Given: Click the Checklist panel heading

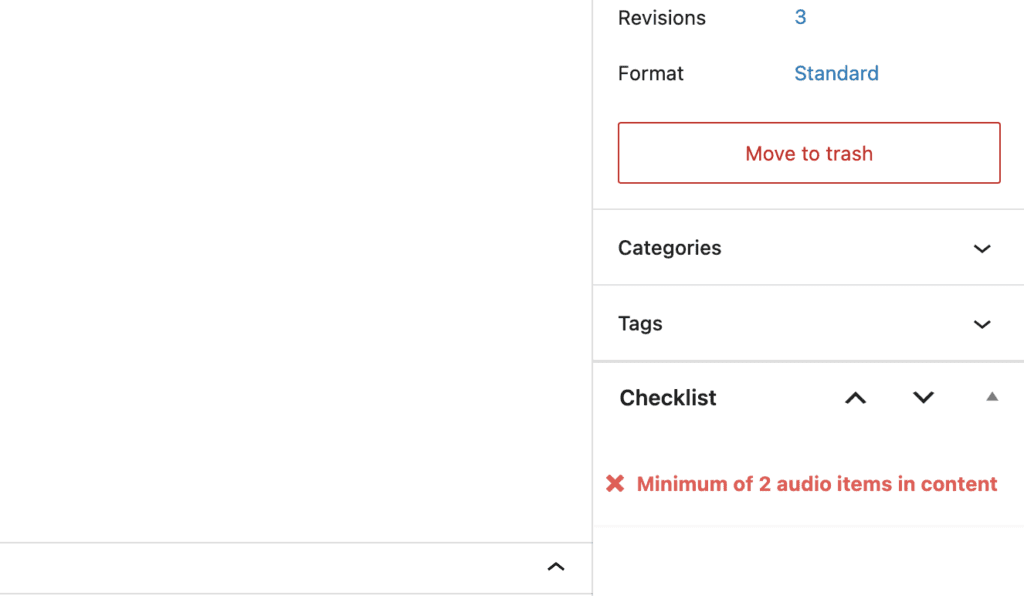Looking at the screenshot, I should coord(668,398).
